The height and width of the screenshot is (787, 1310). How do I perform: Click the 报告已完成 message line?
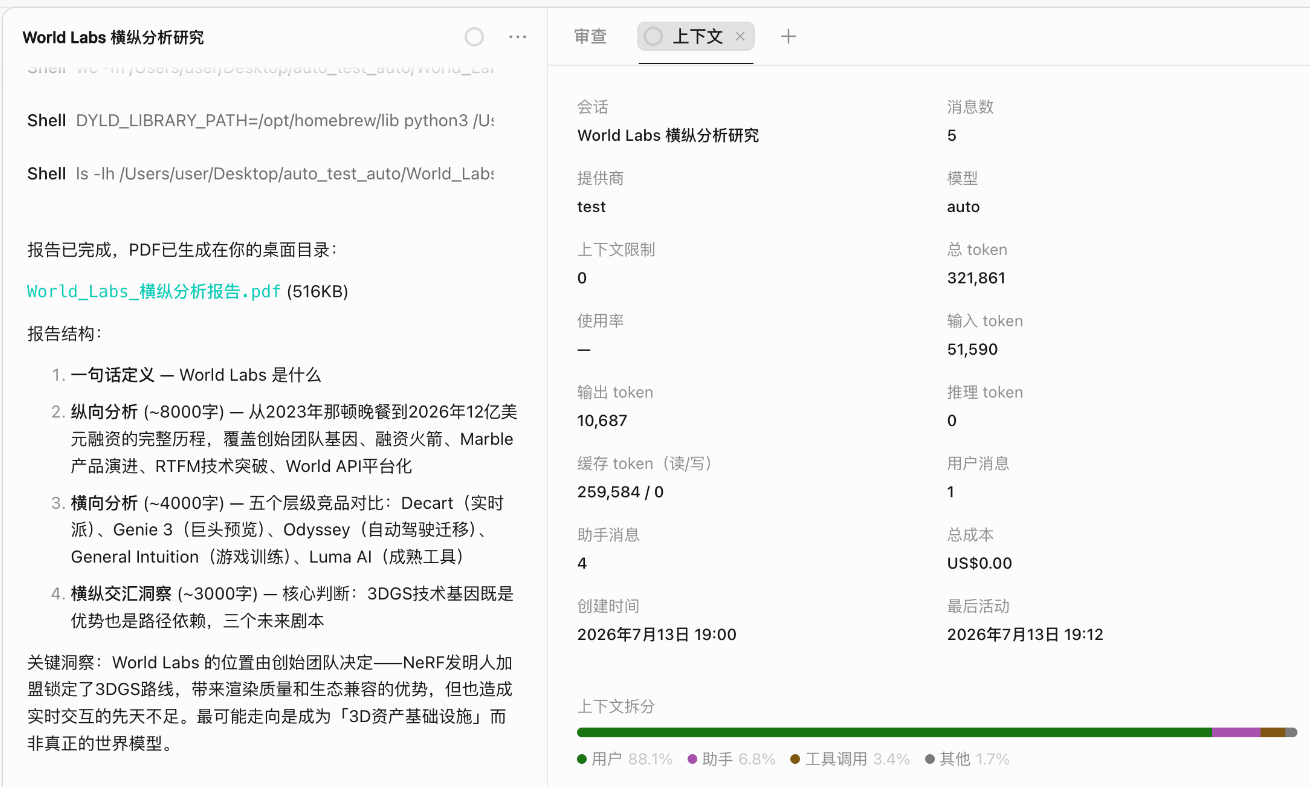pyautogui.click(x=182, y=249)
